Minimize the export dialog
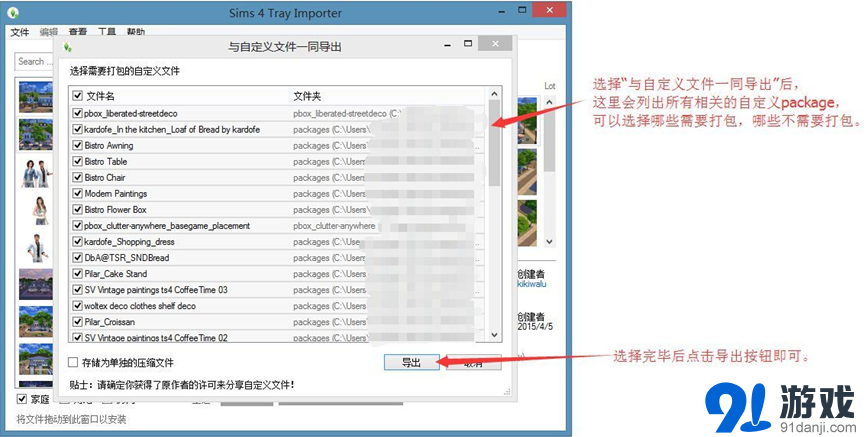Image resolution: width=868 pixels, height=437 pixels. [x=447, y=44]
